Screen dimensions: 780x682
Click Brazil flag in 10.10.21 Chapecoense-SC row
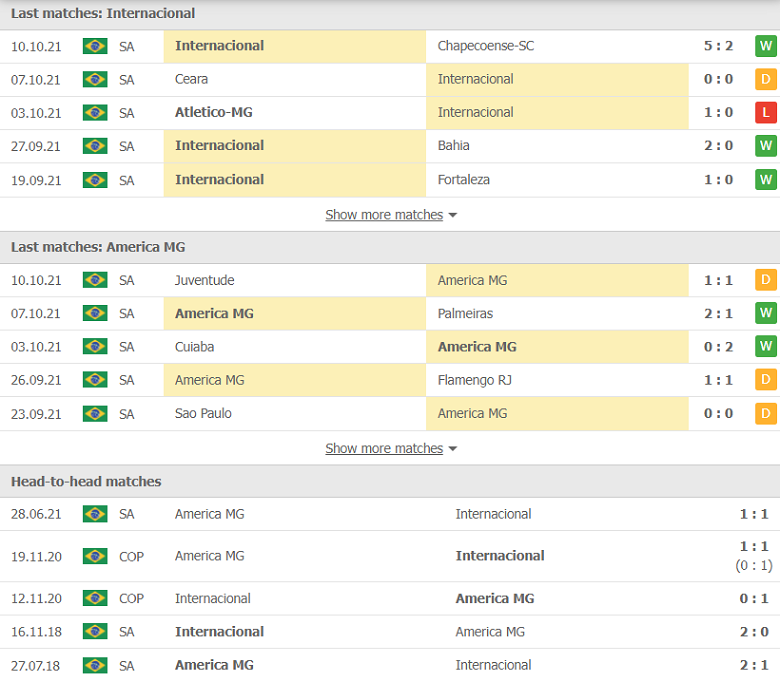[95, 46]
